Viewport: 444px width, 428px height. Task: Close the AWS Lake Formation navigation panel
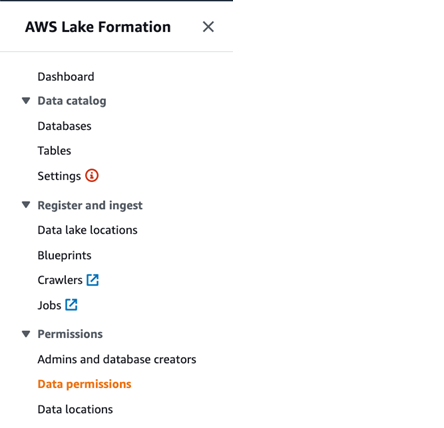[x=208, y=27]
